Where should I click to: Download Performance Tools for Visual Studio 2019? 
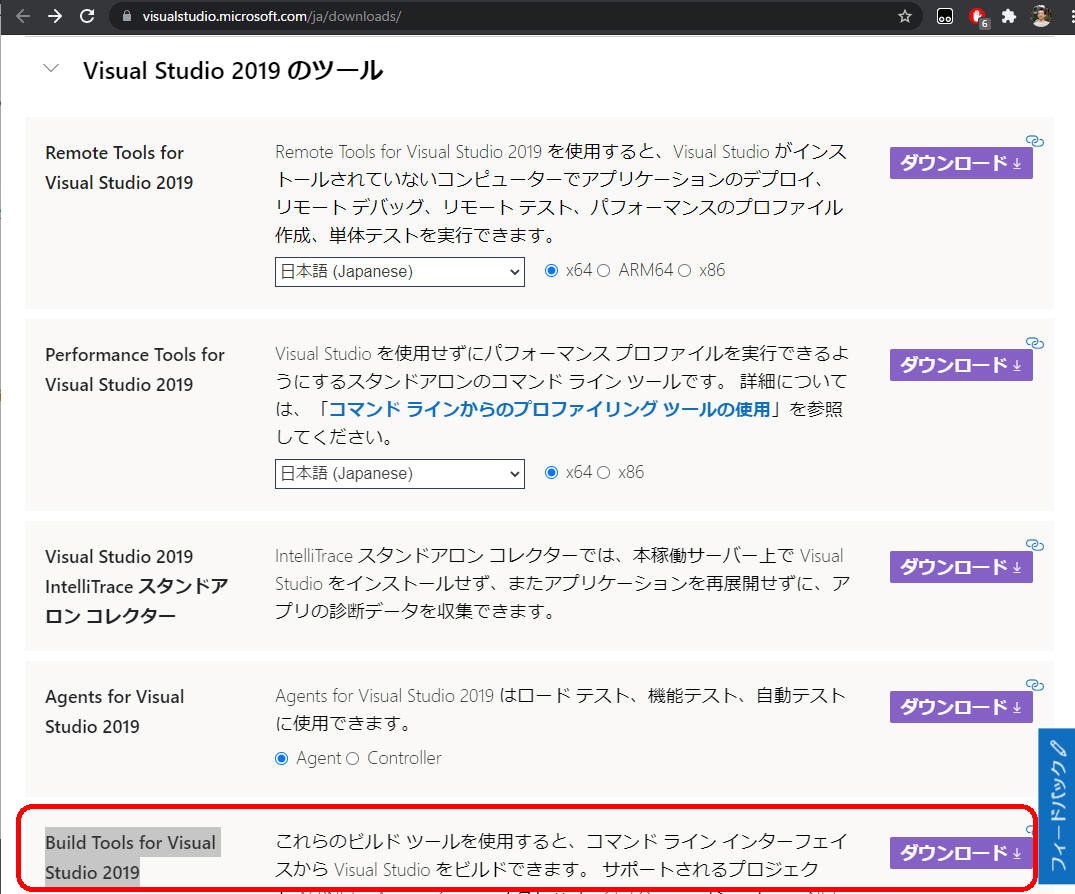coord(961,365)
